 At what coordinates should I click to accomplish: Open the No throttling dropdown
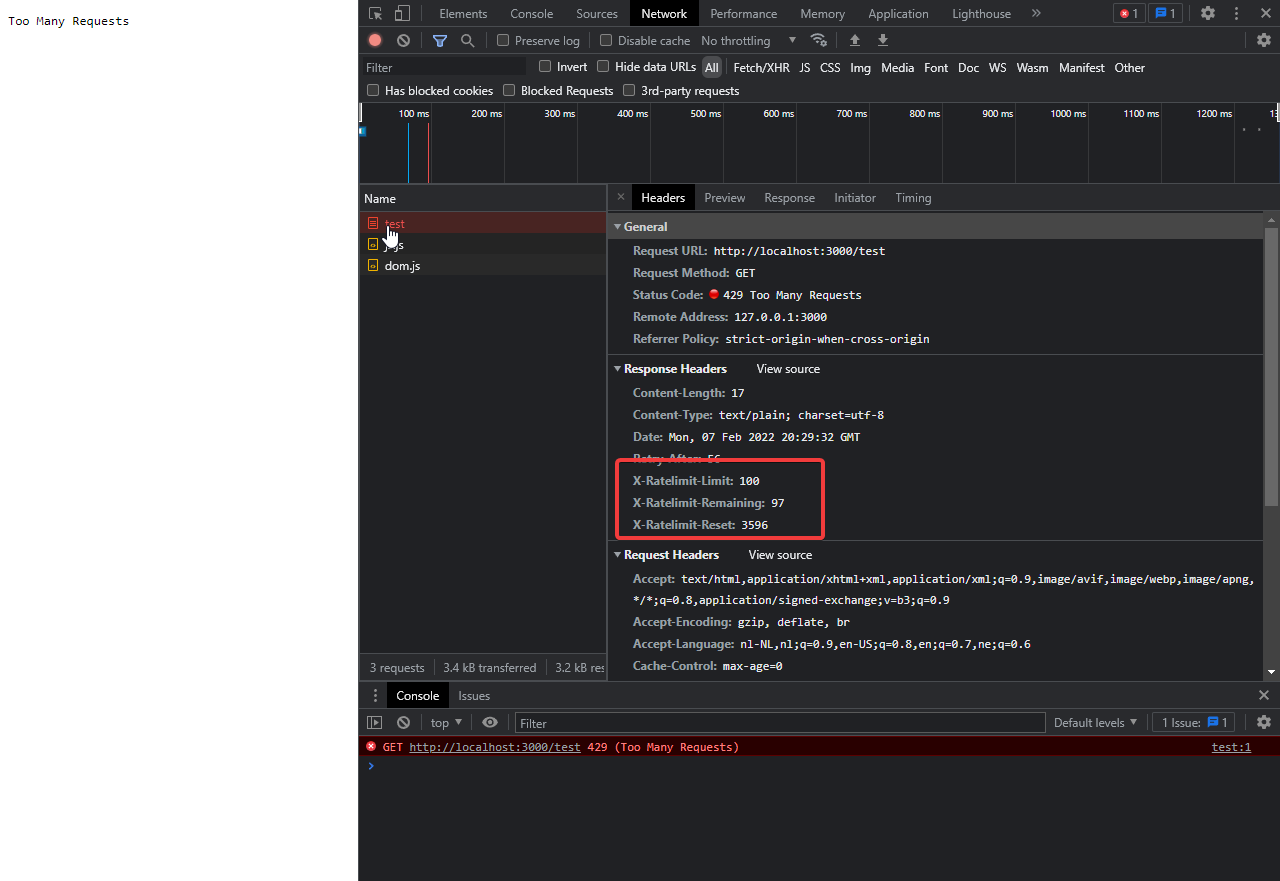pos(749,40)
